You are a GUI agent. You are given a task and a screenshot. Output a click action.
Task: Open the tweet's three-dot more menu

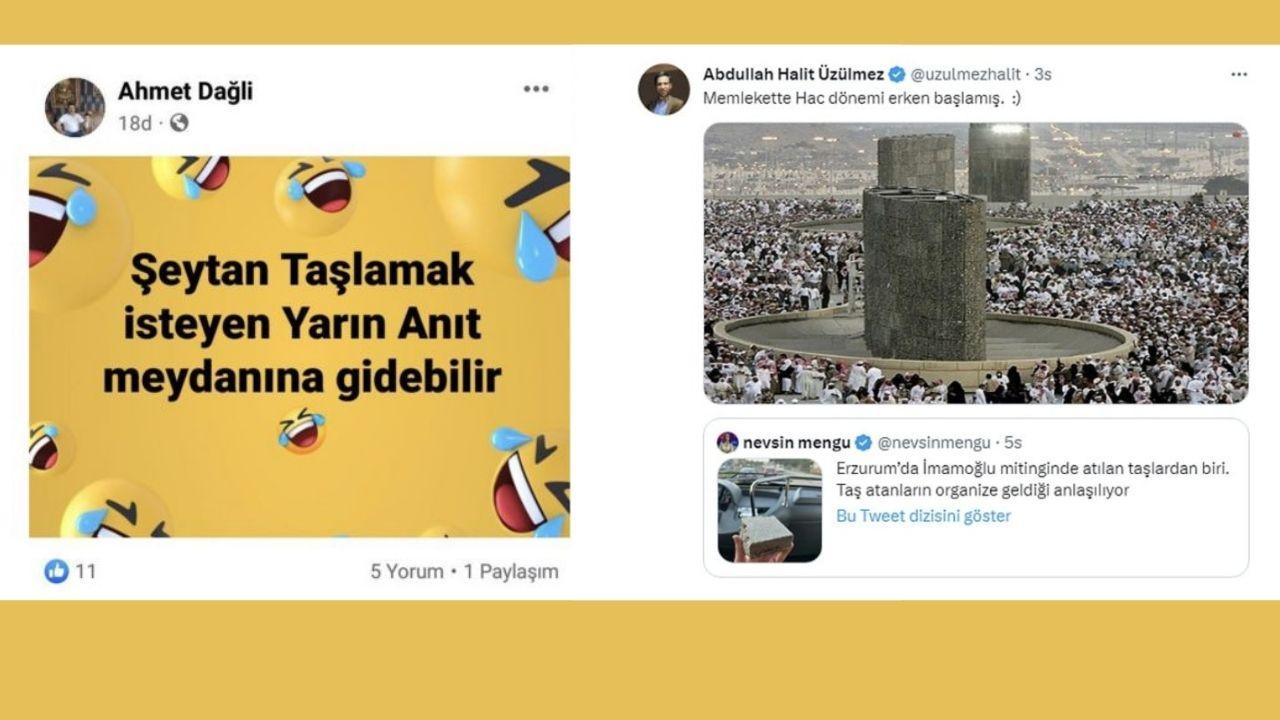click(1238, 75)
